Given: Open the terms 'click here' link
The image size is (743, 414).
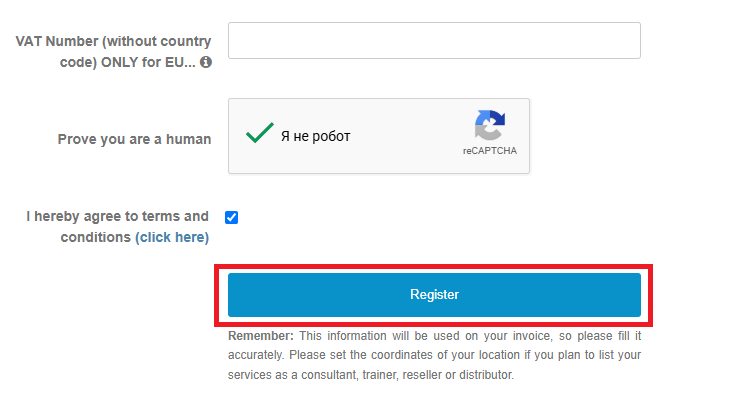Looking at the screenshot, I should (x=172, y=237).
